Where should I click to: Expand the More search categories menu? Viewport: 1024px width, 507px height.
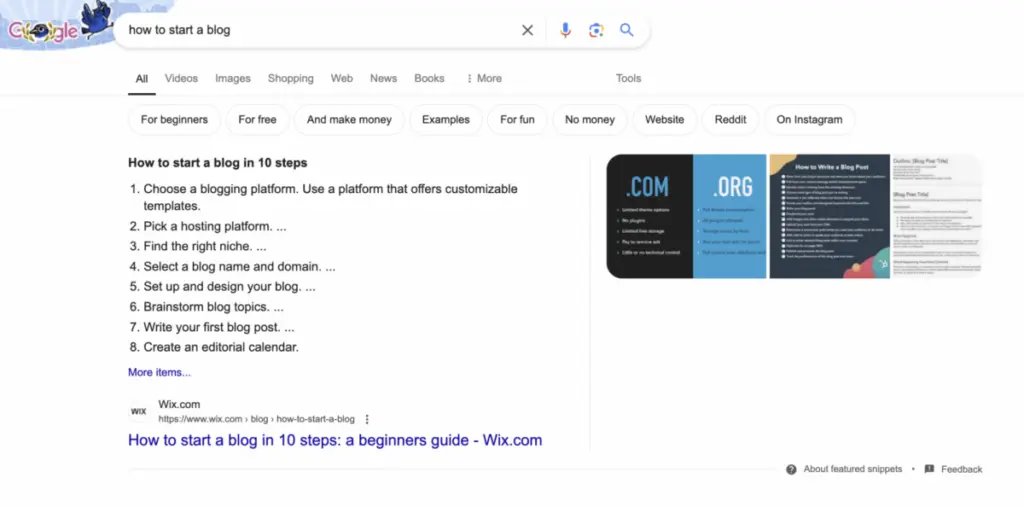pyautogui.click(x=484, y=78)
